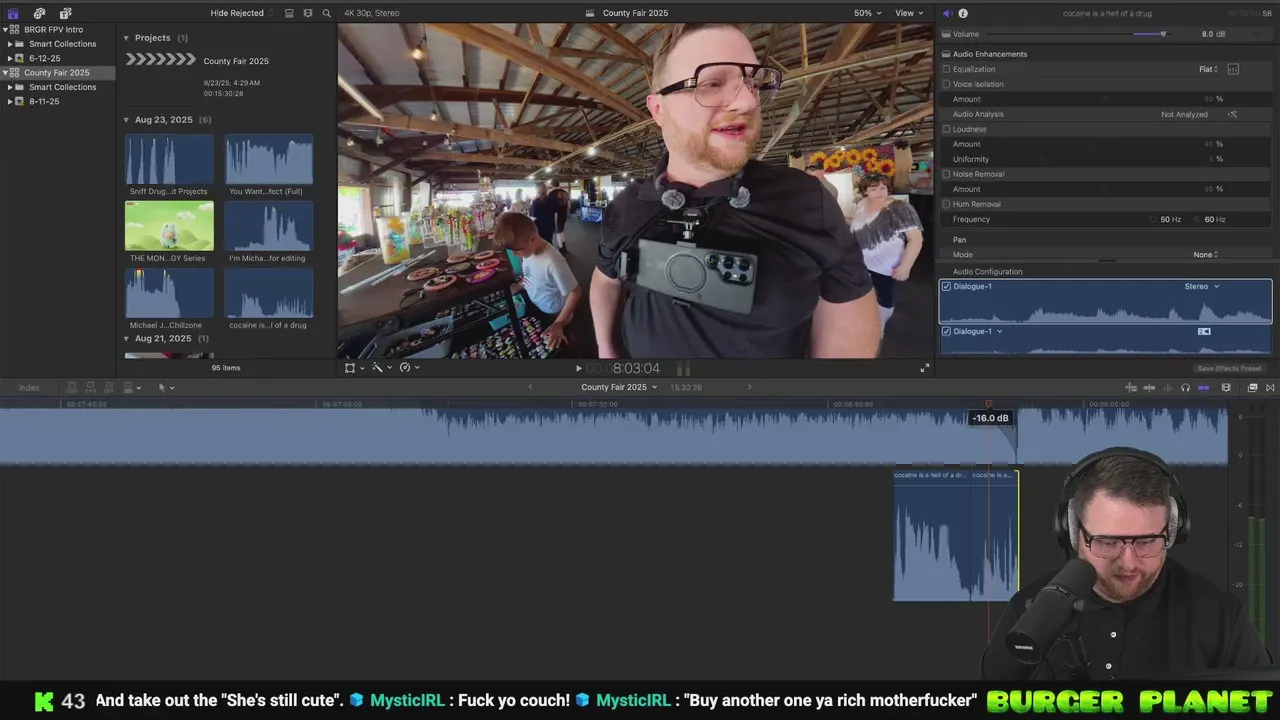Screen dimensions: 1280x720
Task: Play the video in the viewer
Action: (x=578, y=368)
